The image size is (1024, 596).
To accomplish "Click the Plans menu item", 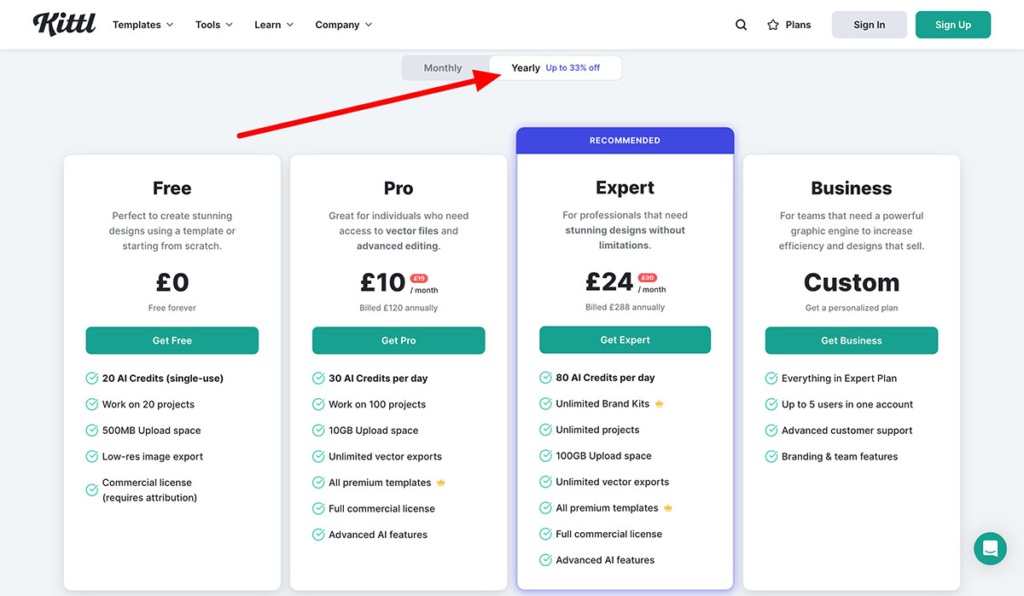I will point(795,24).
